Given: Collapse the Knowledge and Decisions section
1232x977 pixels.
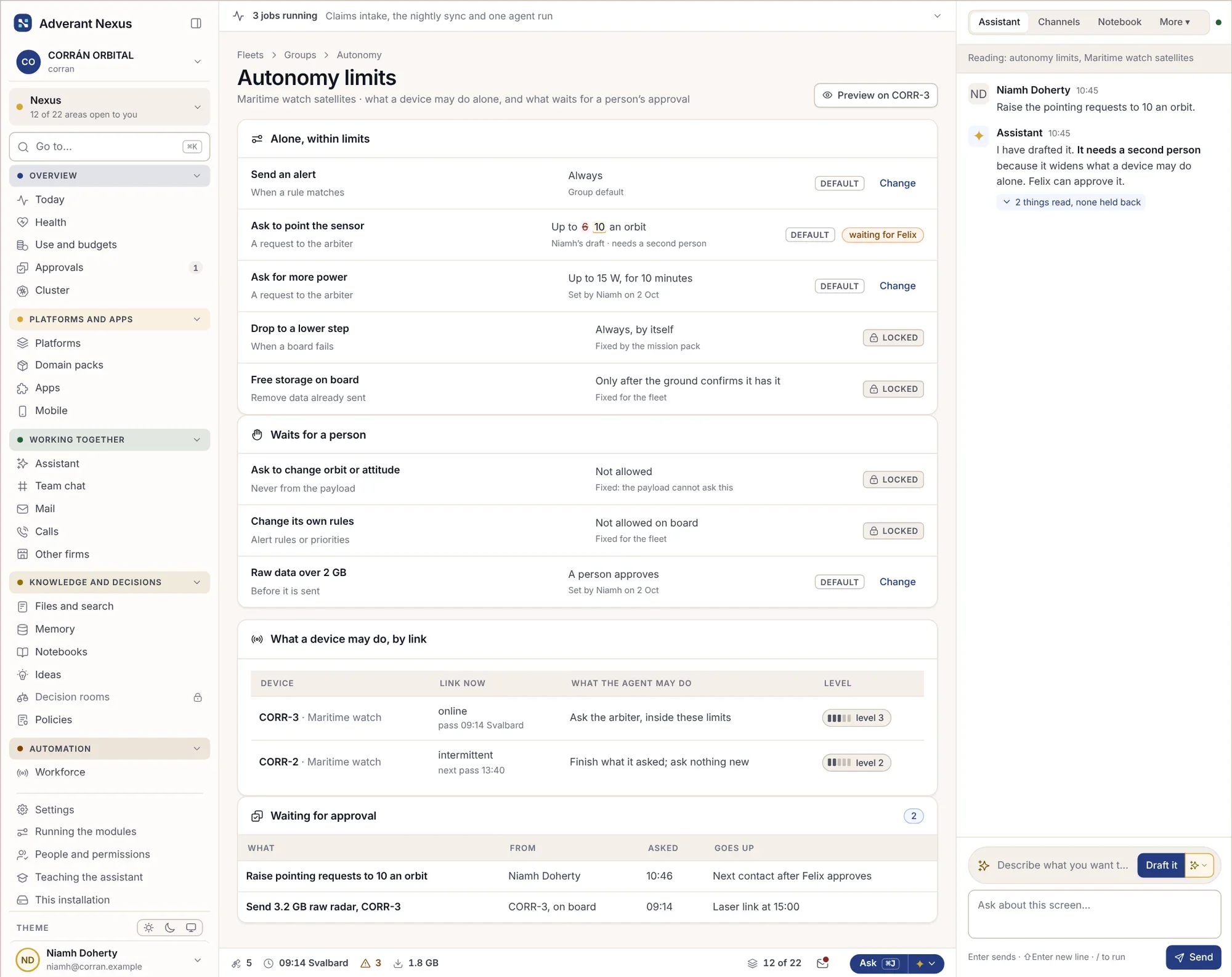Looking at the screenshot, I should (110, 582).
